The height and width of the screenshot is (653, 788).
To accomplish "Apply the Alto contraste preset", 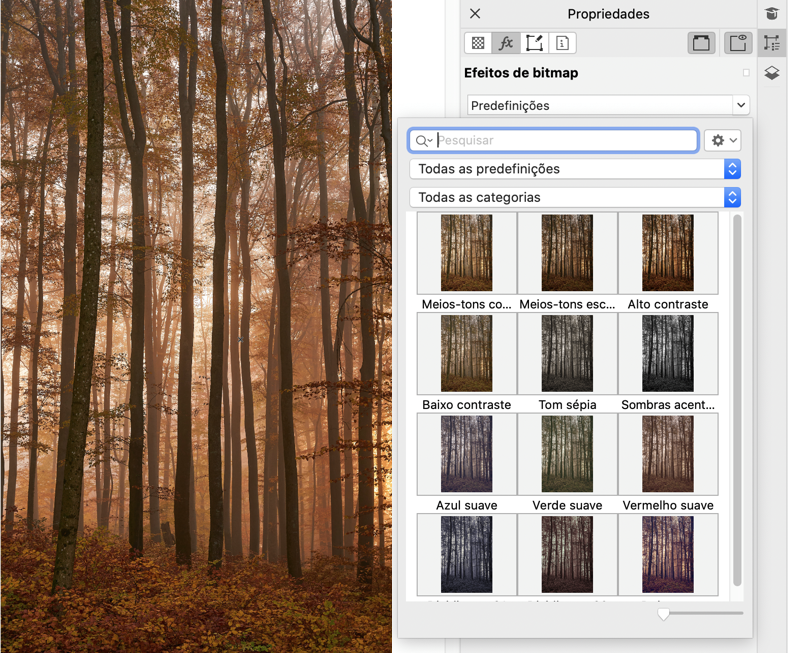I will pyautogui.click(x=667, y=253).
